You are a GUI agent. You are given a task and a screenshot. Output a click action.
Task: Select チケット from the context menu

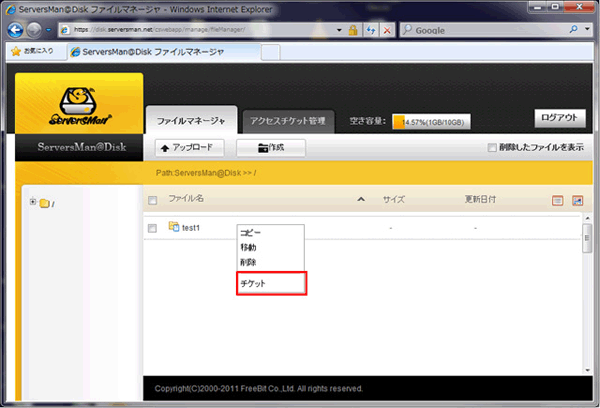coord(270,284)
